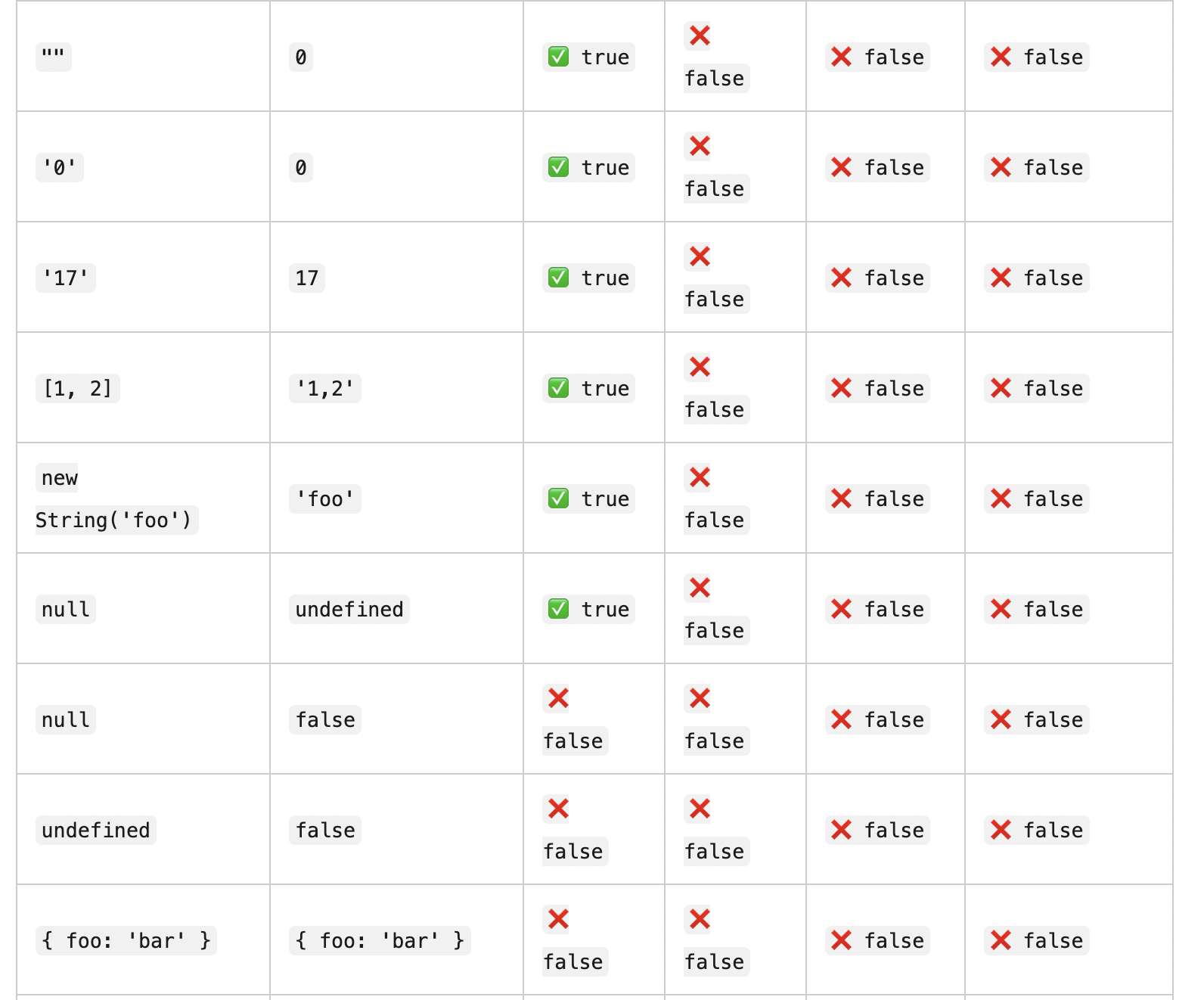Click the new String('foo') code snippet
Screen dimensions: 1204x1000
click(116, 498)
